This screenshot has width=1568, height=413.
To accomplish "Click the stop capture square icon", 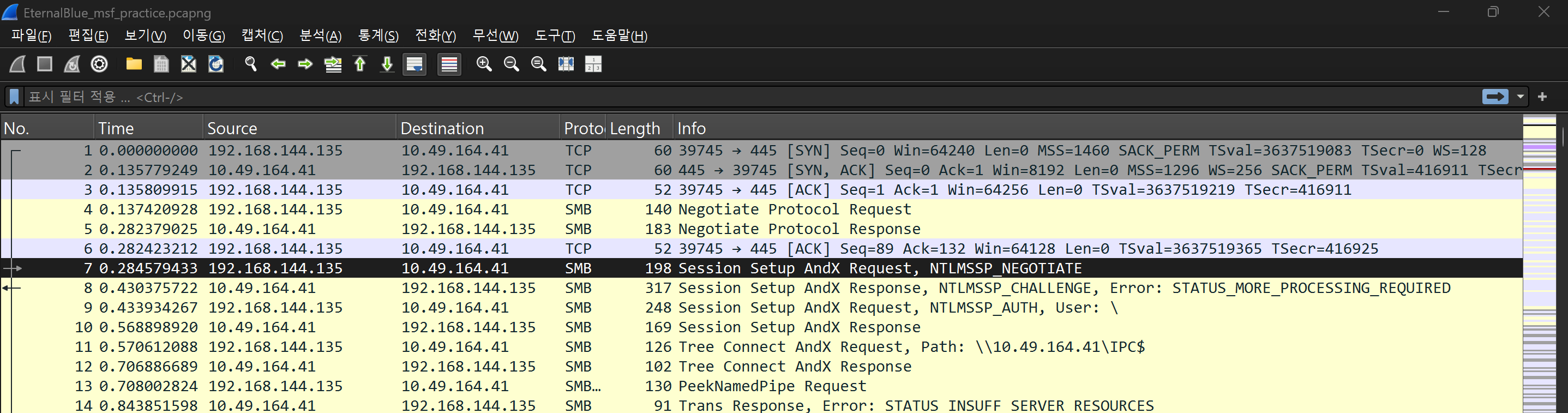I will pyautogui.click(x=44, y=64).
